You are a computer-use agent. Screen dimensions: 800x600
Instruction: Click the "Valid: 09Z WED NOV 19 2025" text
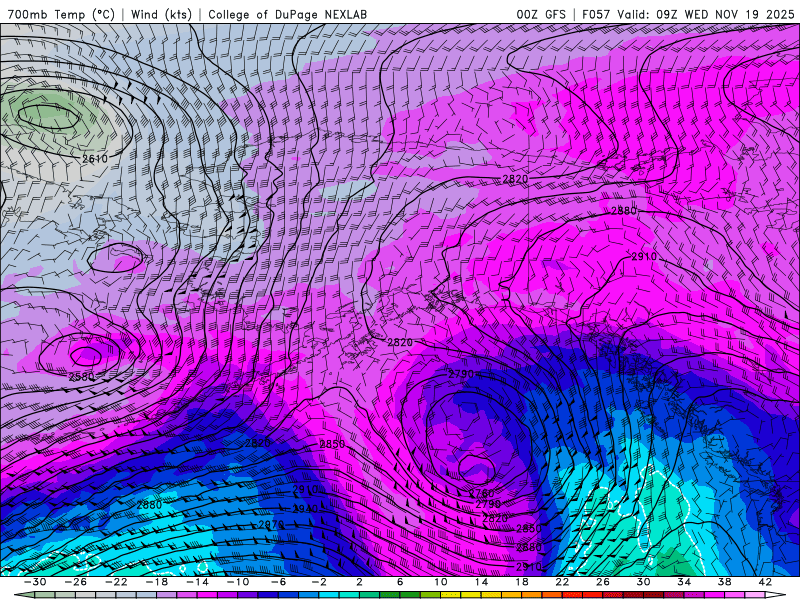pos(706,14)
